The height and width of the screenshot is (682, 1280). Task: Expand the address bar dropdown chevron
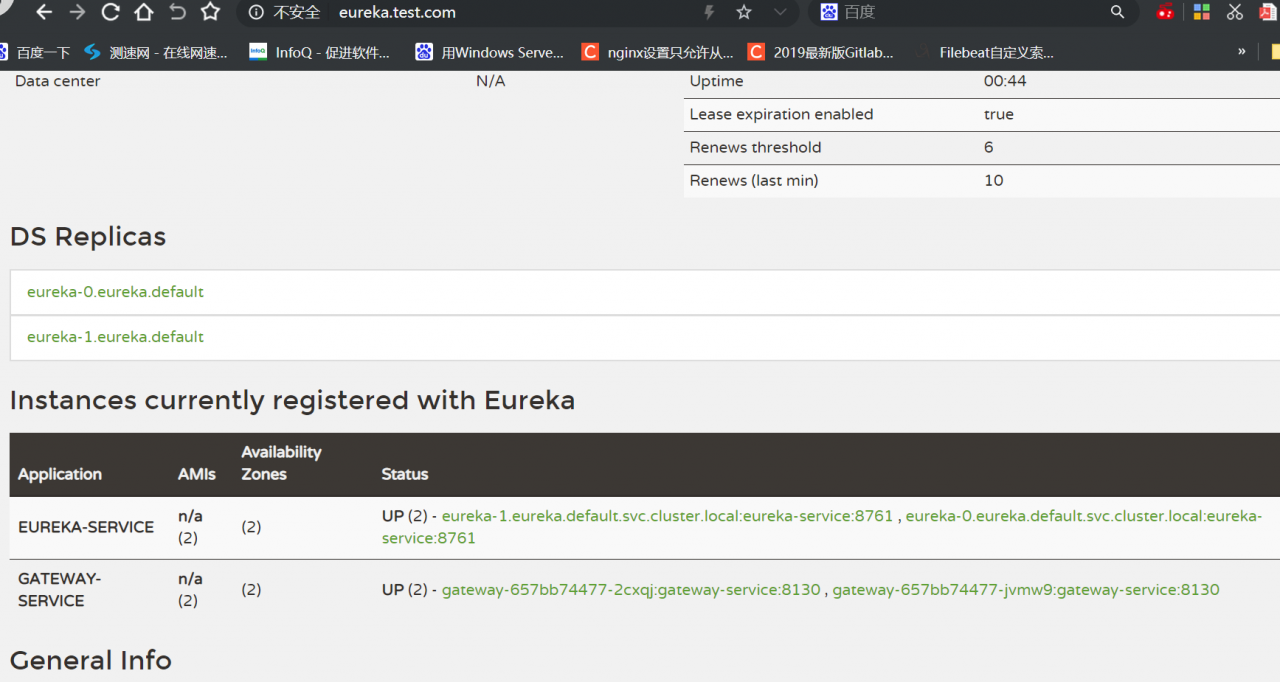tap(780, 12)
